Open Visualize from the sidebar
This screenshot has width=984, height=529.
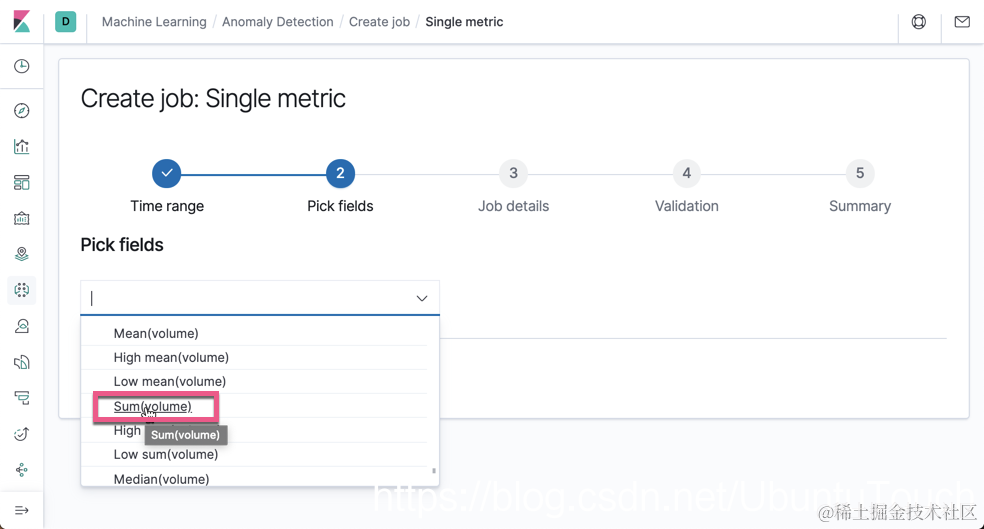tap(22, 147)
